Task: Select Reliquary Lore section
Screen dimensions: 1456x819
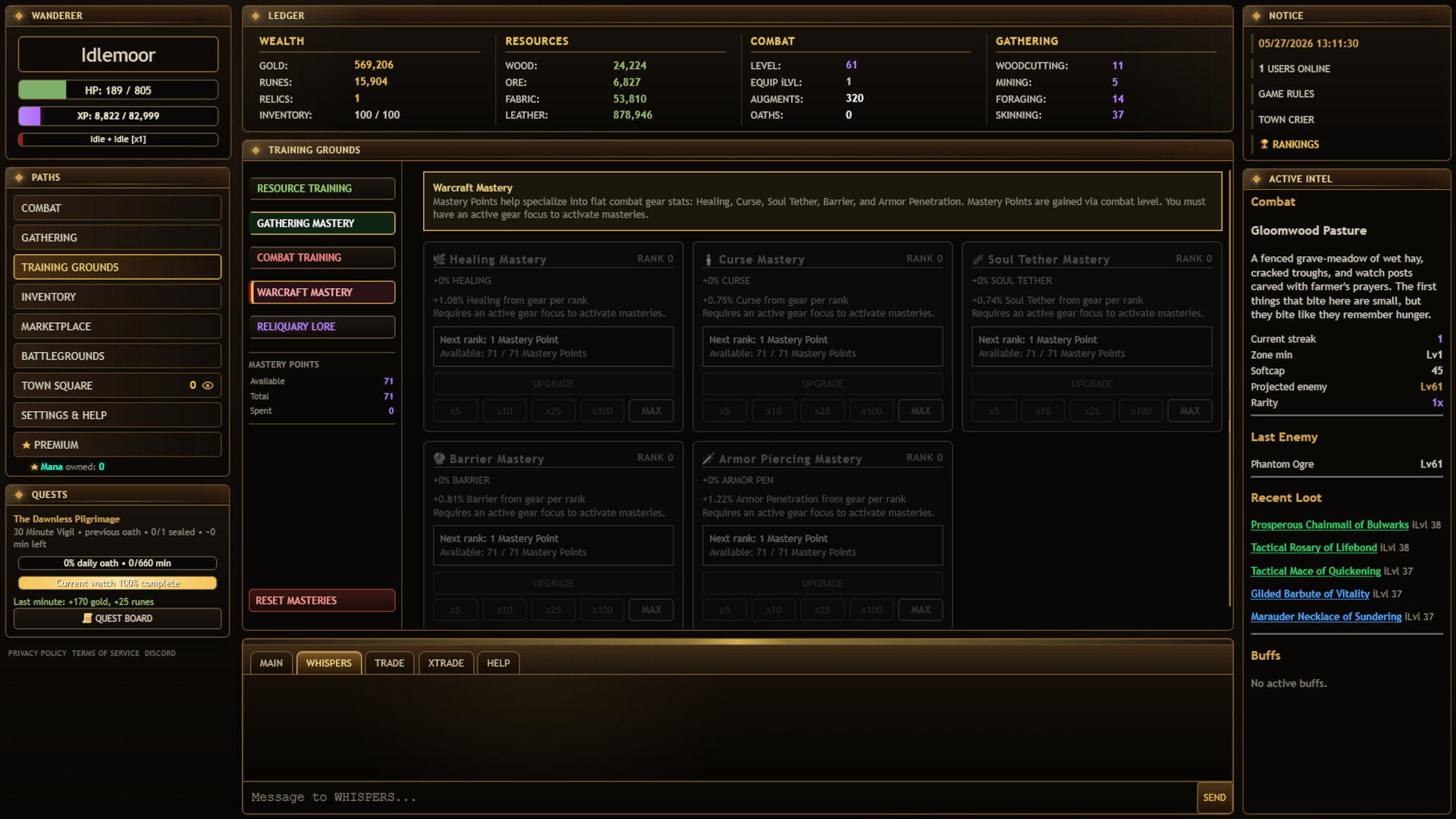Action: coord(322,327)
